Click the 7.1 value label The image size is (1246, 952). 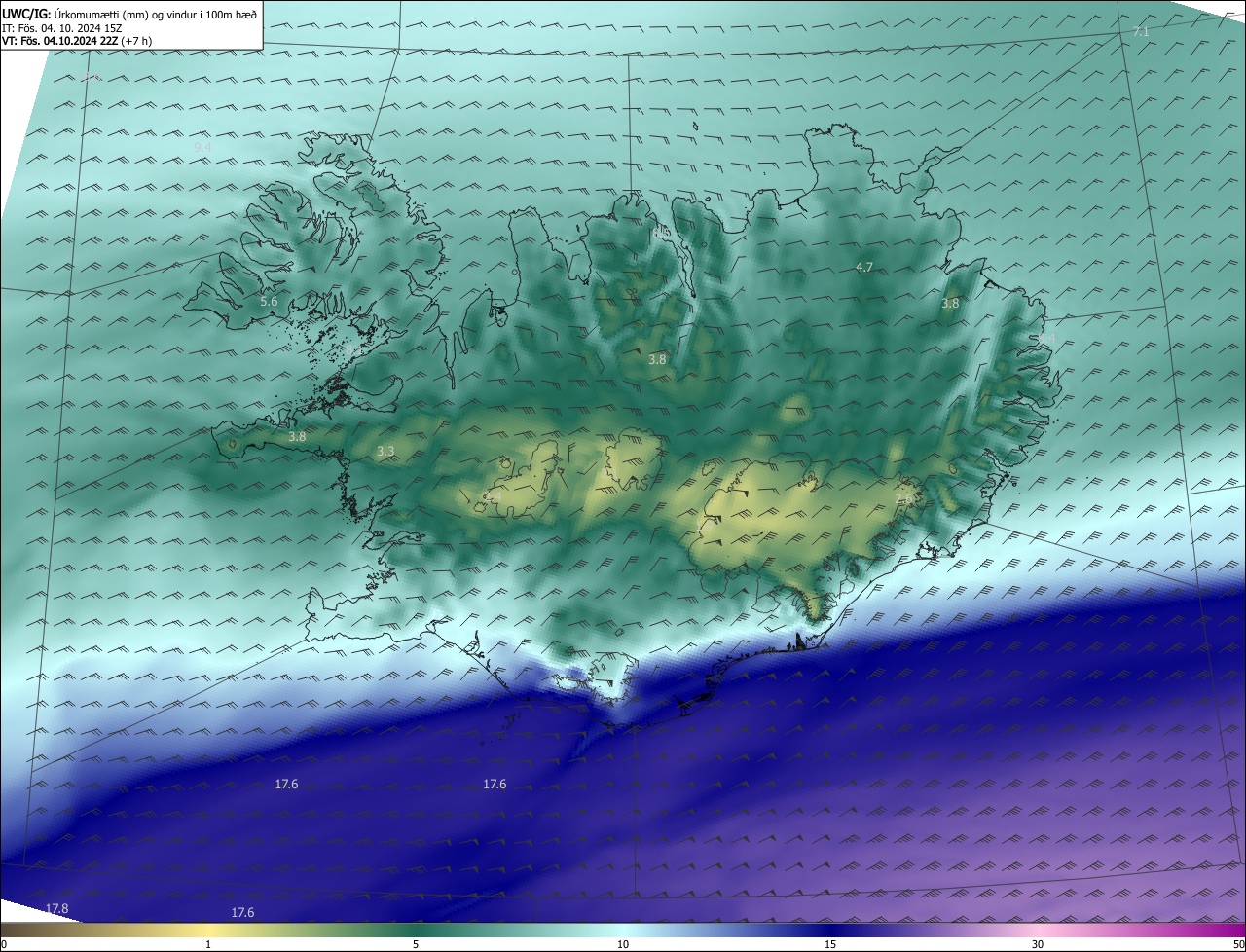(1141, 32)
